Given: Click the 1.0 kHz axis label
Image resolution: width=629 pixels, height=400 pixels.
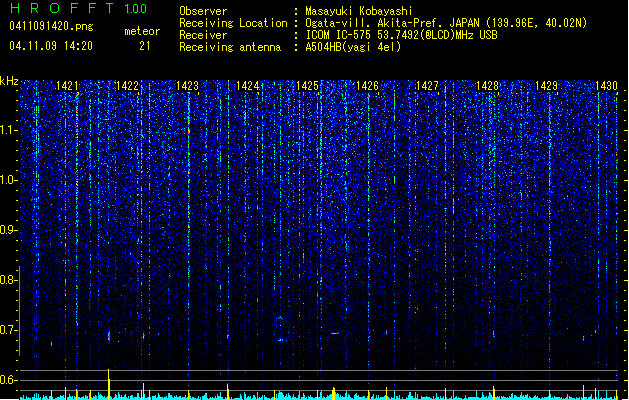Looking at the screenshot, I should (9, 180).
